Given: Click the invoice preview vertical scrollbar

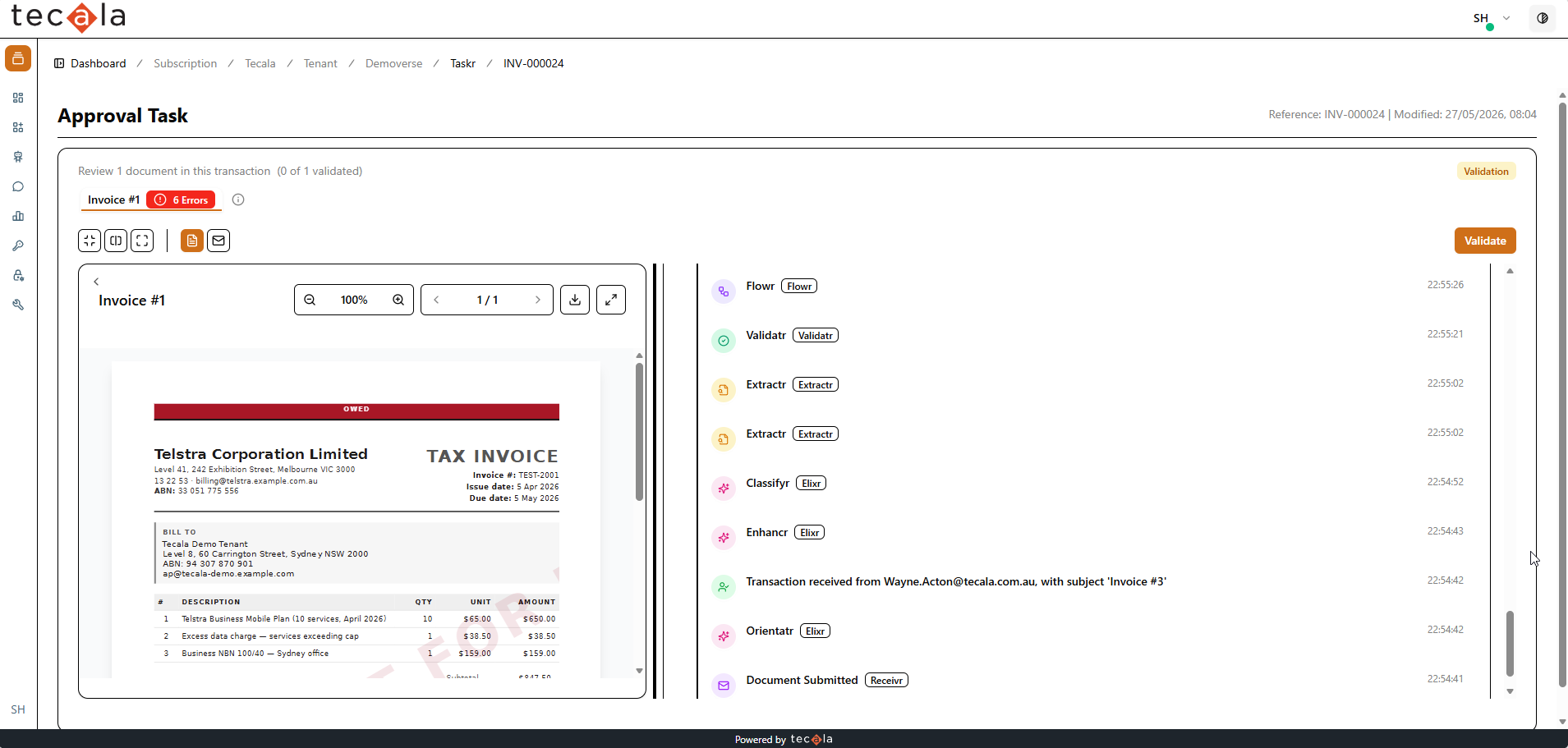Looking at the screenshot, I should (639, 432).
